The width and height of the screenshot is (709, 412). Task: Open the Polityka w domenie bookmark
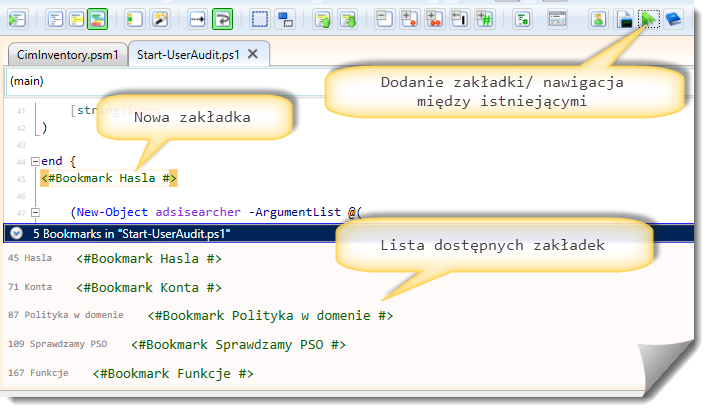[x=270, y=316]
